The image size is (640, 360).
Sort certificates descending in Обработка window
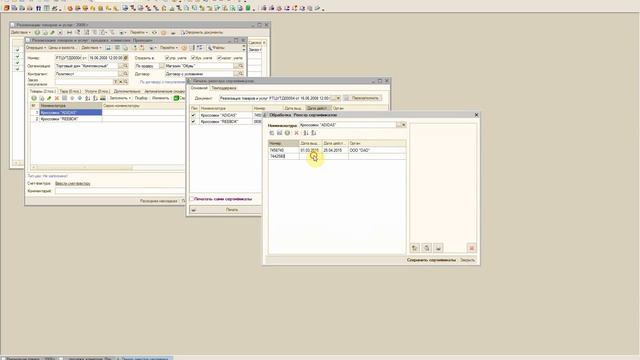coord(313,133)
